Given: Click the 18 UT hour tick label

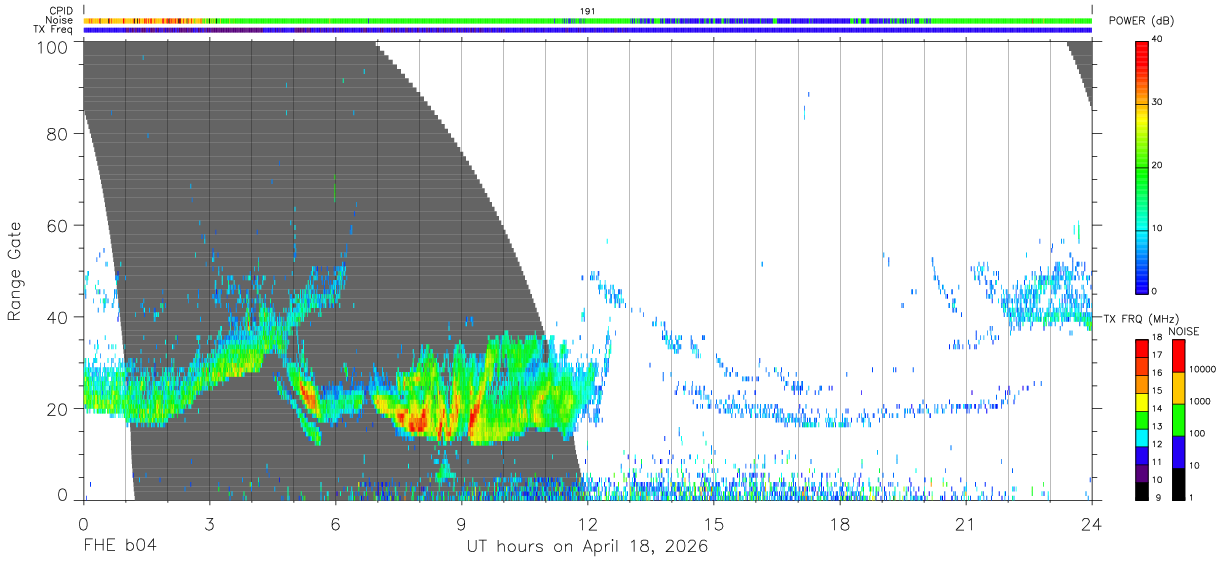Looking at the screenshot, I should (x=840, y=524).
